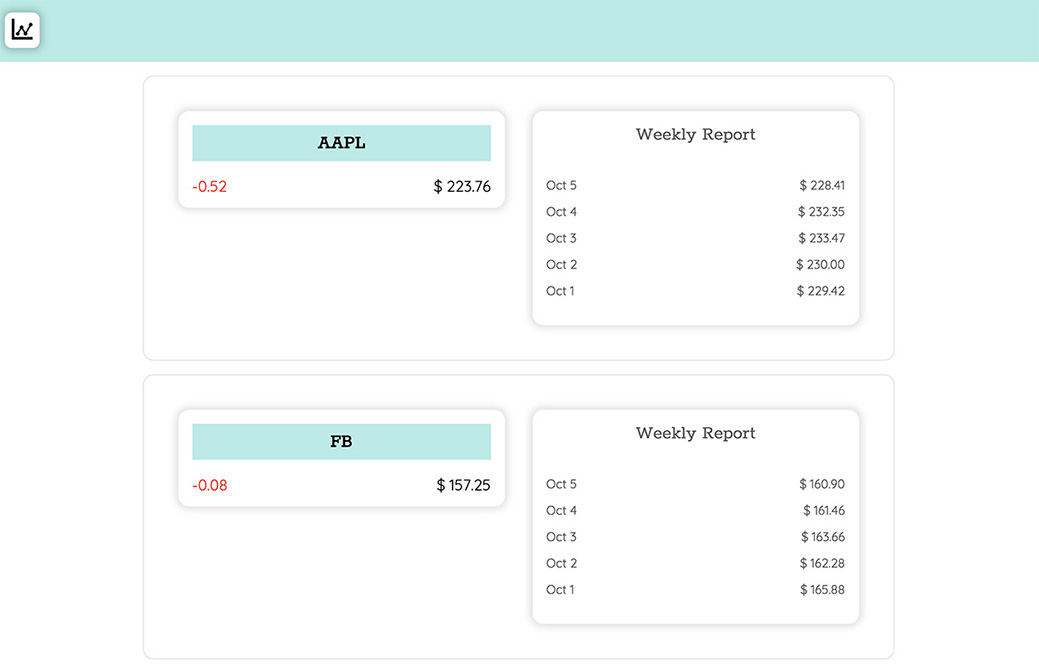This screenshot has width=1039, height=669.
Task: Click the FB Weekly Report heading
Action: 695,433
